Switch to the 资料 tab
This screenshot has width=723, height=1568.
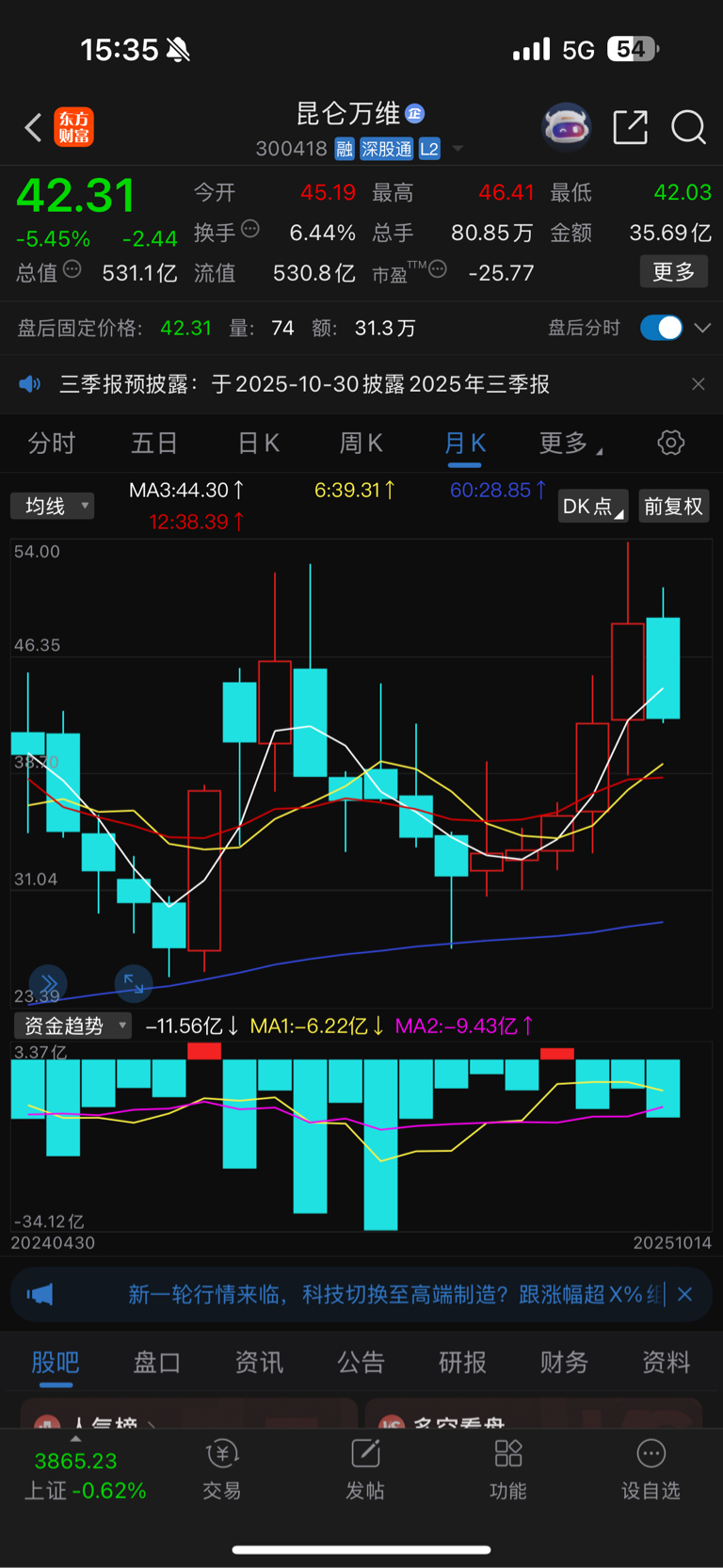tap(666, 1362)
